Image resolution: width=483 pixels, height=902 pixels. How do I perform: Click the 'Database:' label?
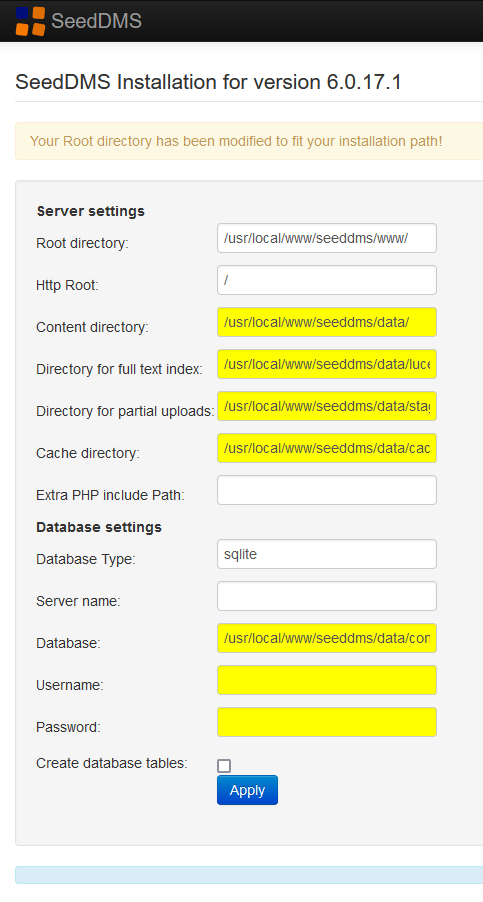point(68,643)
